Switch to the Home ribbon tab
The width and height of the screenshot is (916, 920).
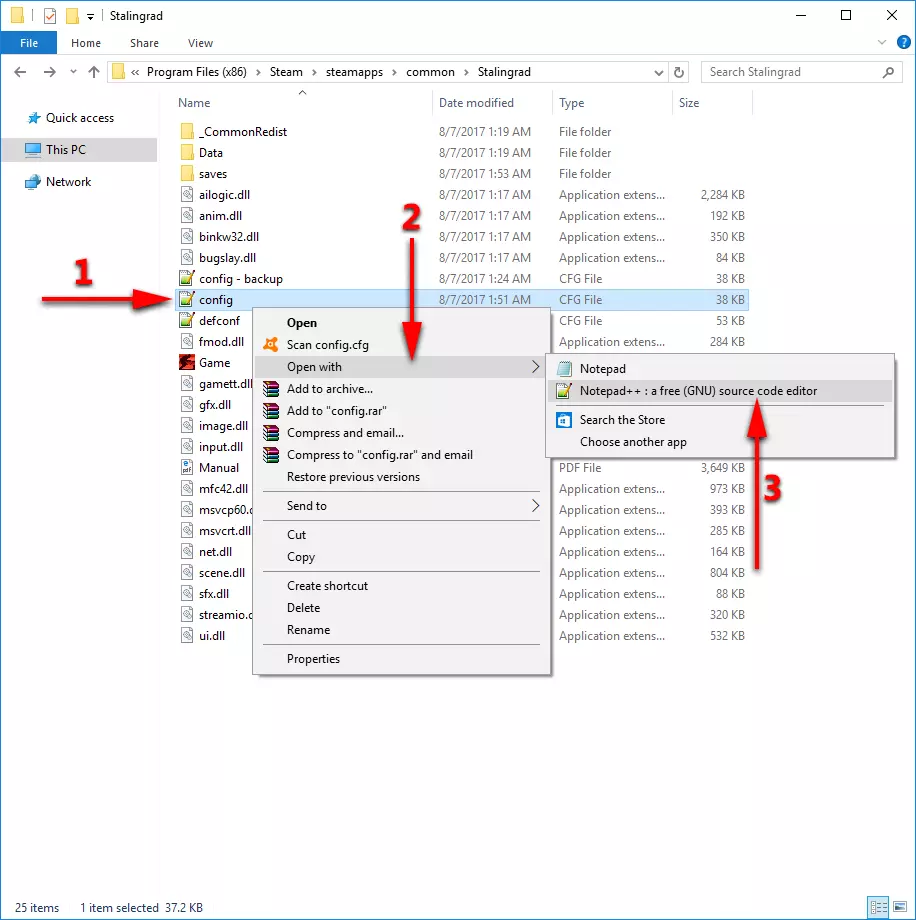(86, 43)
